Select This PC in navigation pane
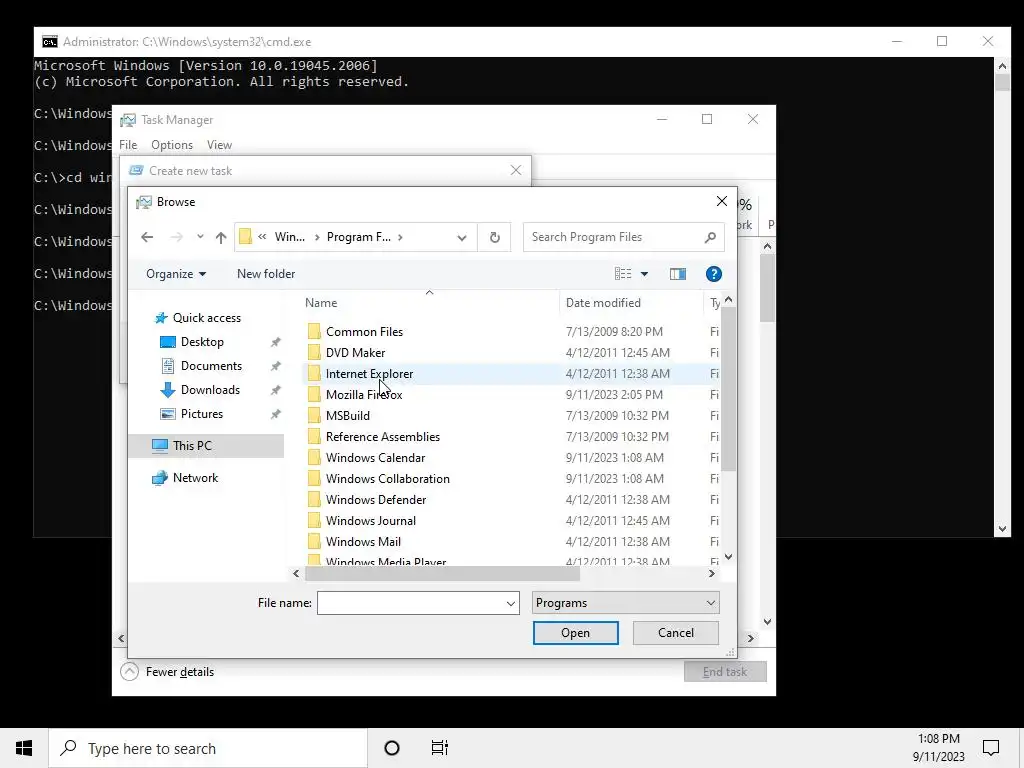Image resolution: width=1024 pixels, height=768 pixels. click(206, 445)
